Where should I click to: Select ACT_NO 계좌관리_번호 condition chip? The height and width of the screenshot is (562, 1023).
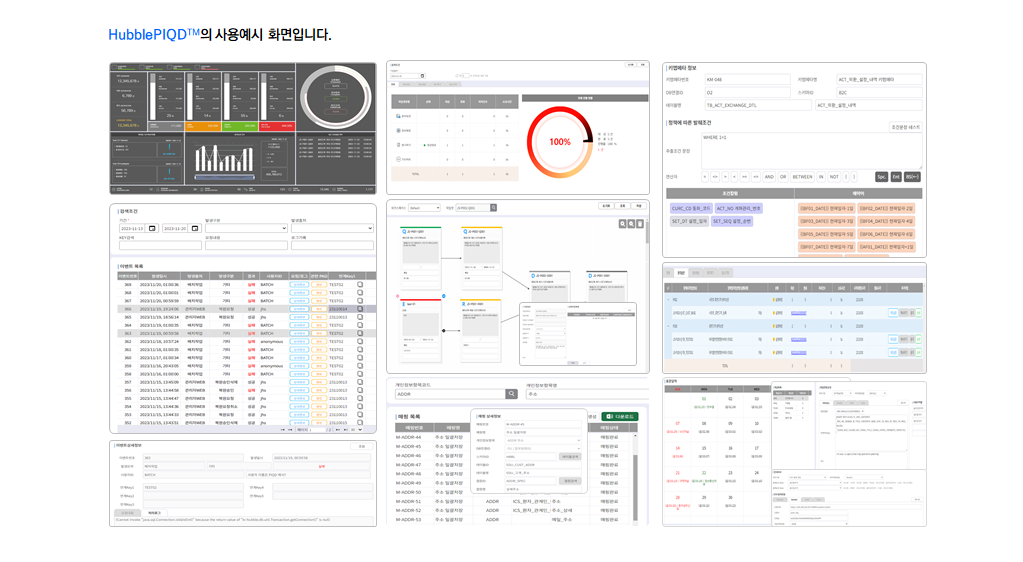click(x=739, y=208)
